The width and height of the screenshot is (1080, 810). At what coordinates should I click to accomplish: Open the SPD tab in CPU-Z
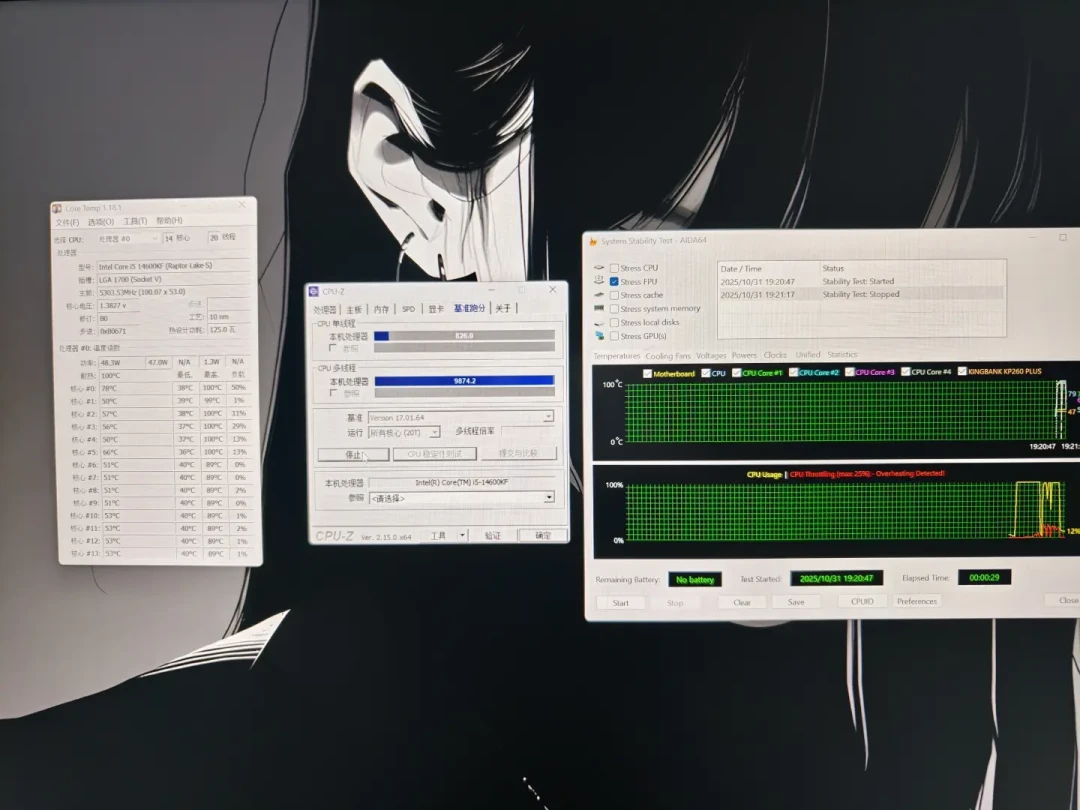tap(408, 309)
